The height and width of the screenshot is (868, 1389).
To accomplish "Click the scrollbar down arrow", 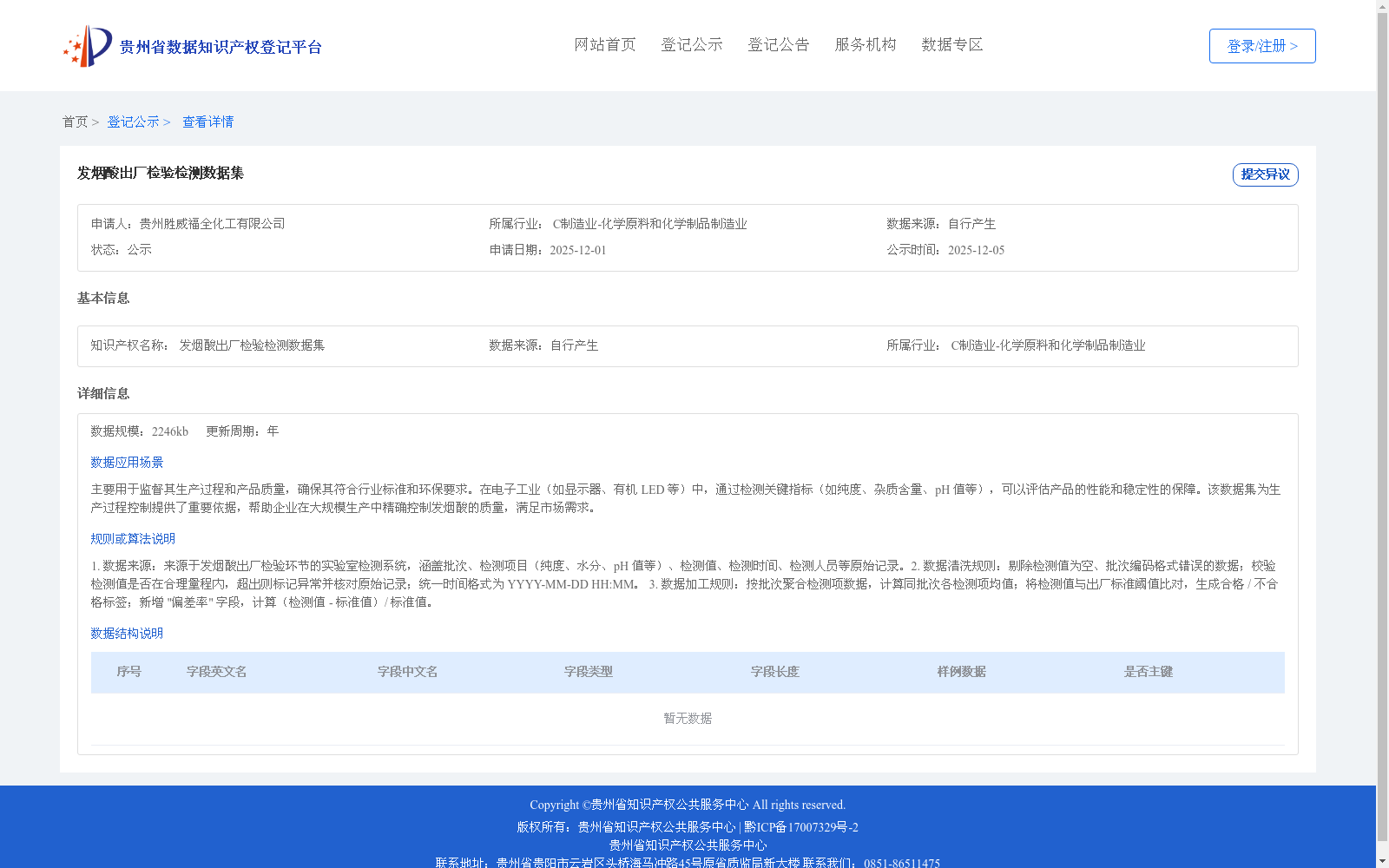I will point(1382,861).
